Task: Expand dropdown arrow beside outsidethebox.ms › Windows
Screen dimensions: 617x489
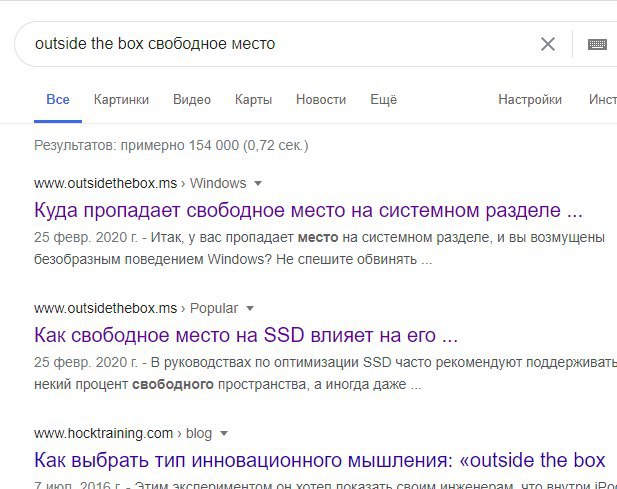Action: click(x=258, y=183)
